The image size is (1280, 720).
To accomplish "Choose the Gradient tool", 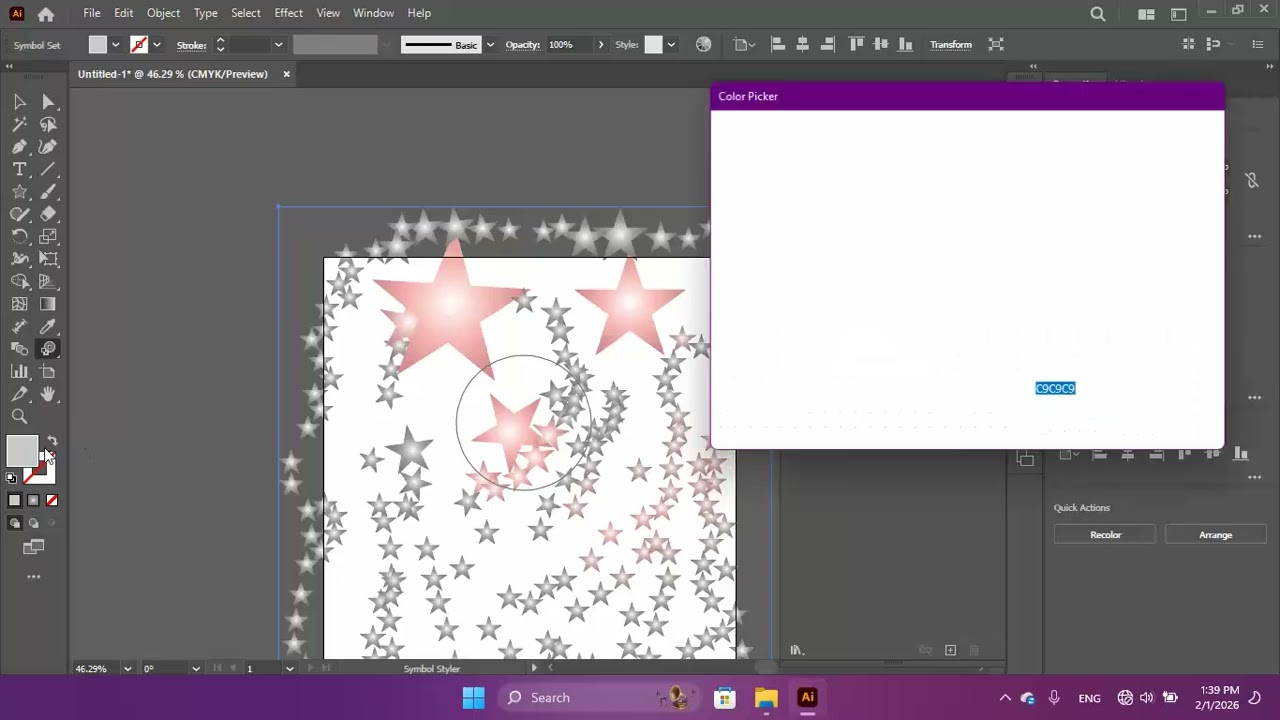I will (48, 304).
